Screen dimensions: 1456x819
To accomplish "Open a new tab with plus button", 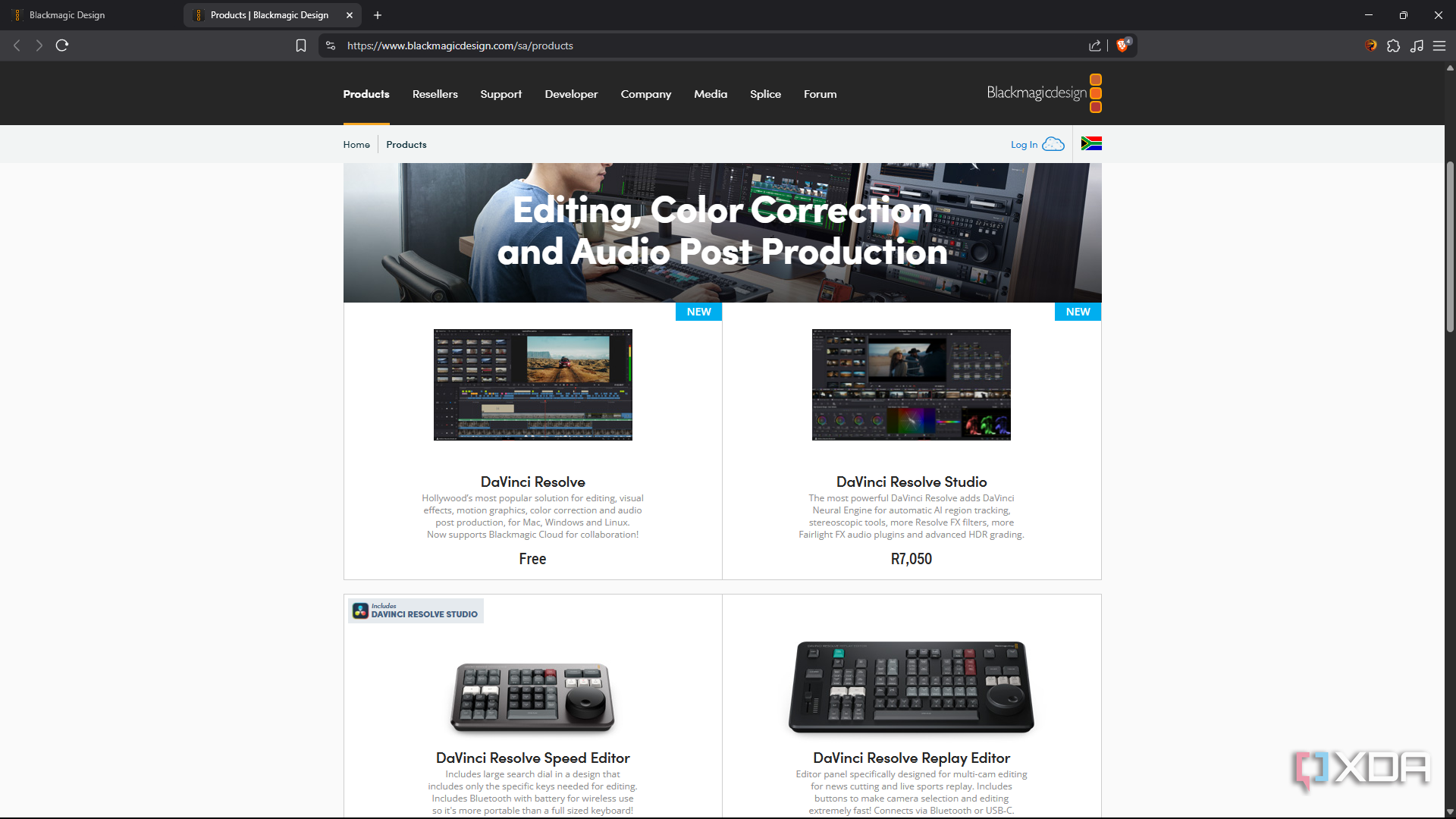I will [x=378, y=15].
